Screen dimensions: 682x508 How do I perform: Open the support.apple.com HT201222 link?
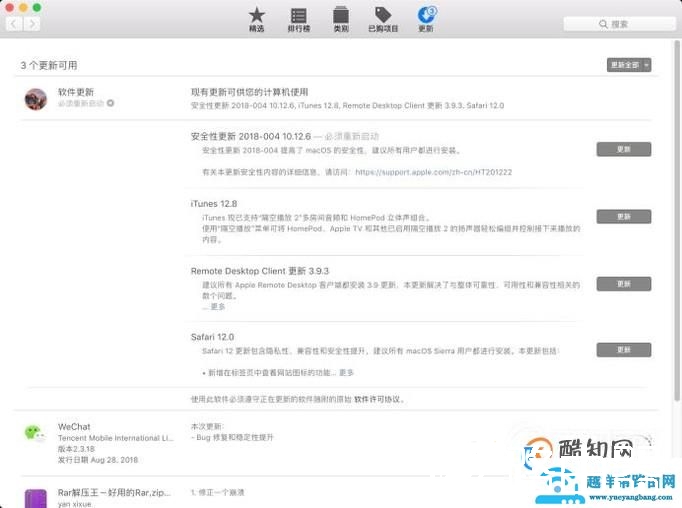pos(433,172)
